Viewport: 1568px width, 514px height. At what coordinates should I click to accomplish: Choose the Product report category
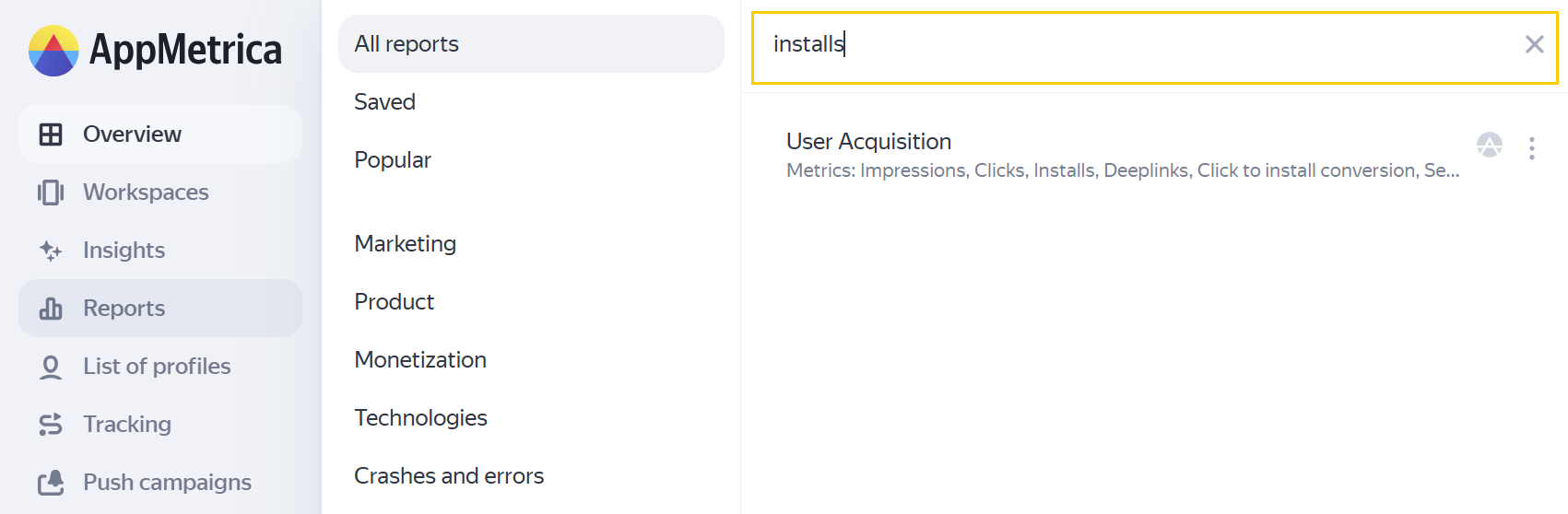coord(395,302)
